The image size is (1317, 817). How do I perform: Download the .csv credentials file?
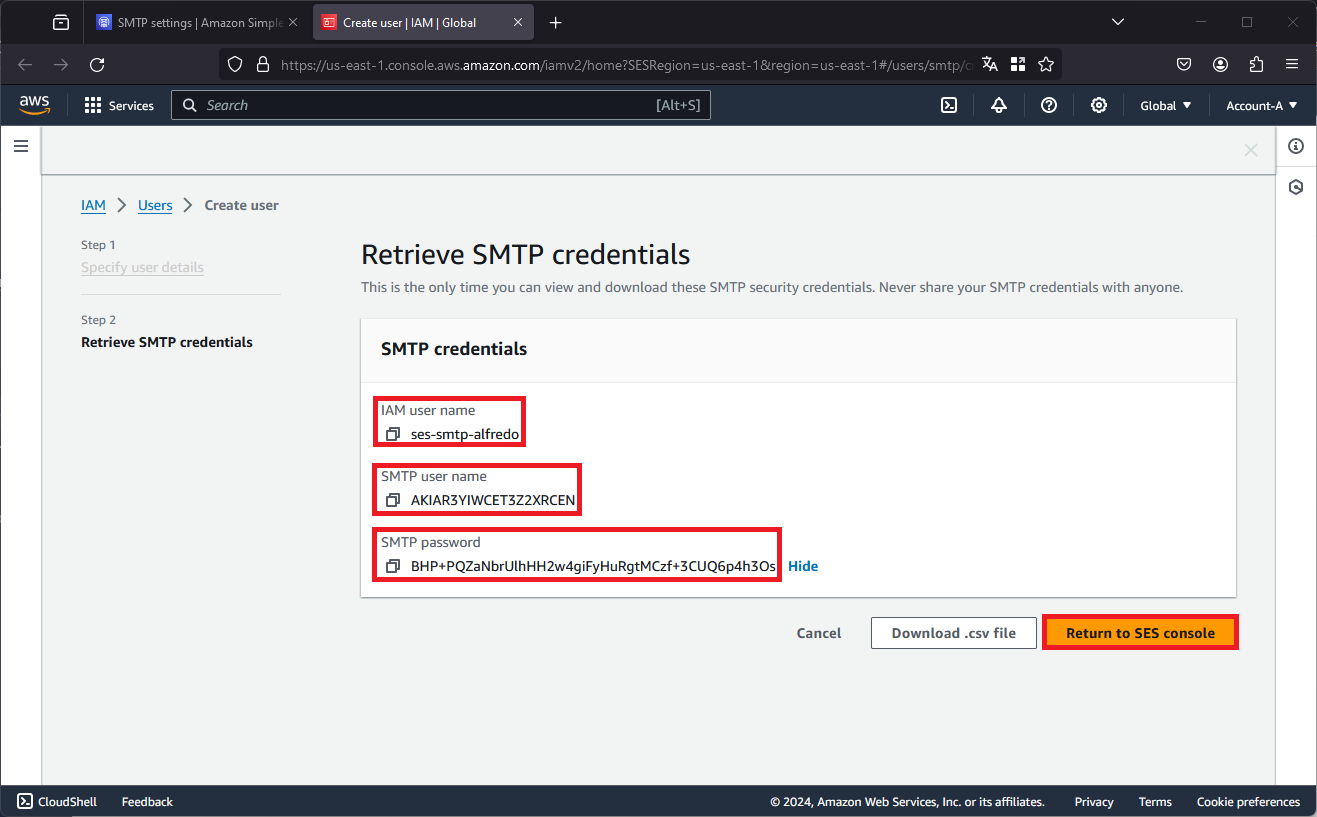[954, 633]
